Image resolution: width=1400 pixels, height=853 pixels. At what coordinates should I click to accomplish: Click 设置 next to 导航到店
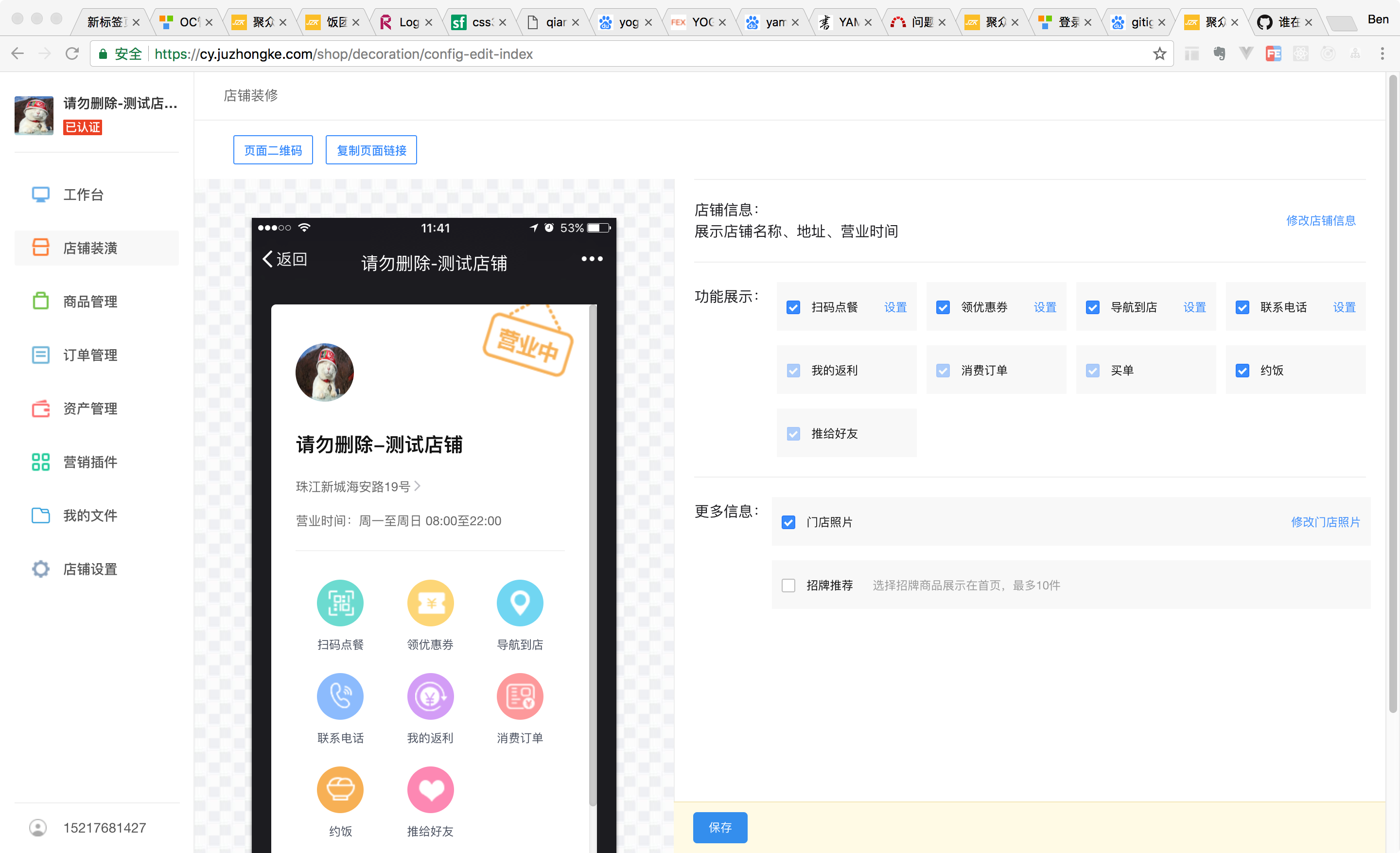coord(1194,307)
